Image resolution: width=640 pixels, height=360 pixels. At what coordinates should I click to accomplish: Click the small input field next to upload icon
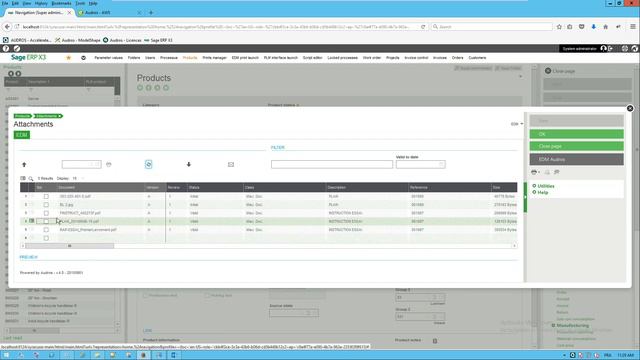pyautogui.click(x=81, y=164)
